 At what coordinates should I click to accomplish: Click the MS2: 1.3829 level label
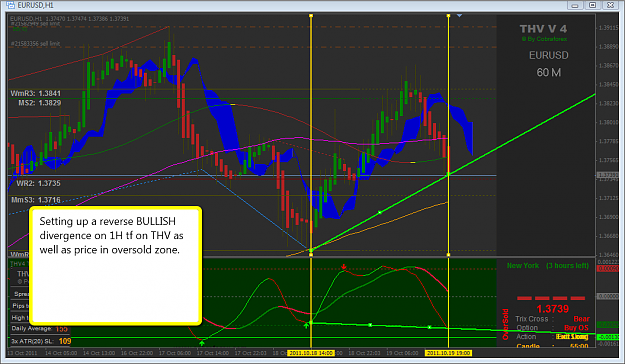click(x=39, y=103)
